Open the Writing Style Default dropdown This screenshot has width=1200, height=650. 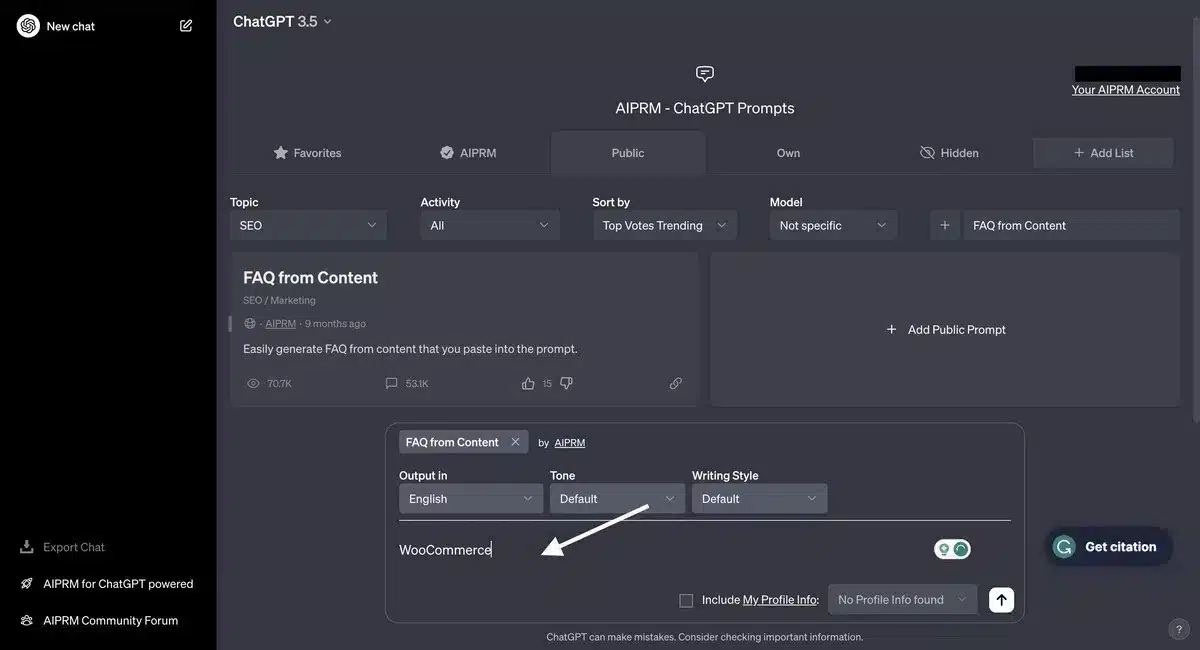point(760,499)
